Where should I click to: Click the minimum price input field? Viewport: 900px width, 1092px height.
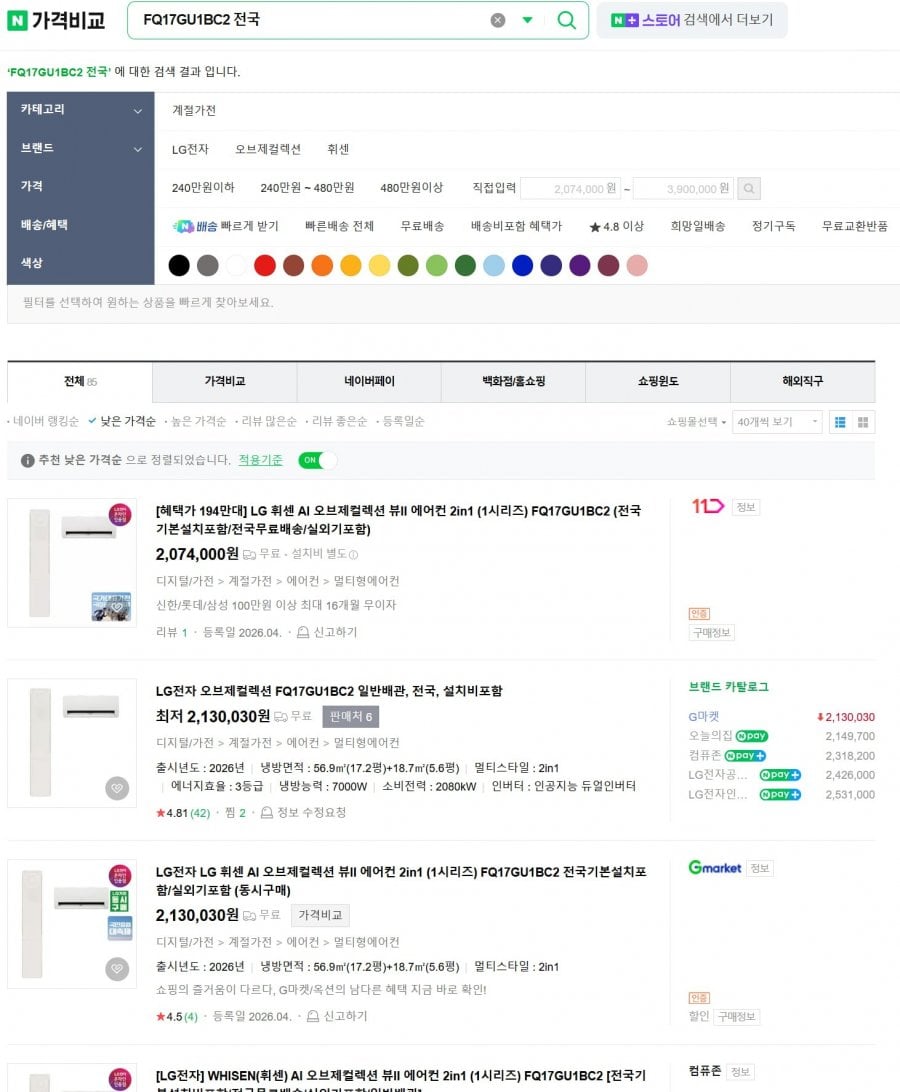pos(572,189)
